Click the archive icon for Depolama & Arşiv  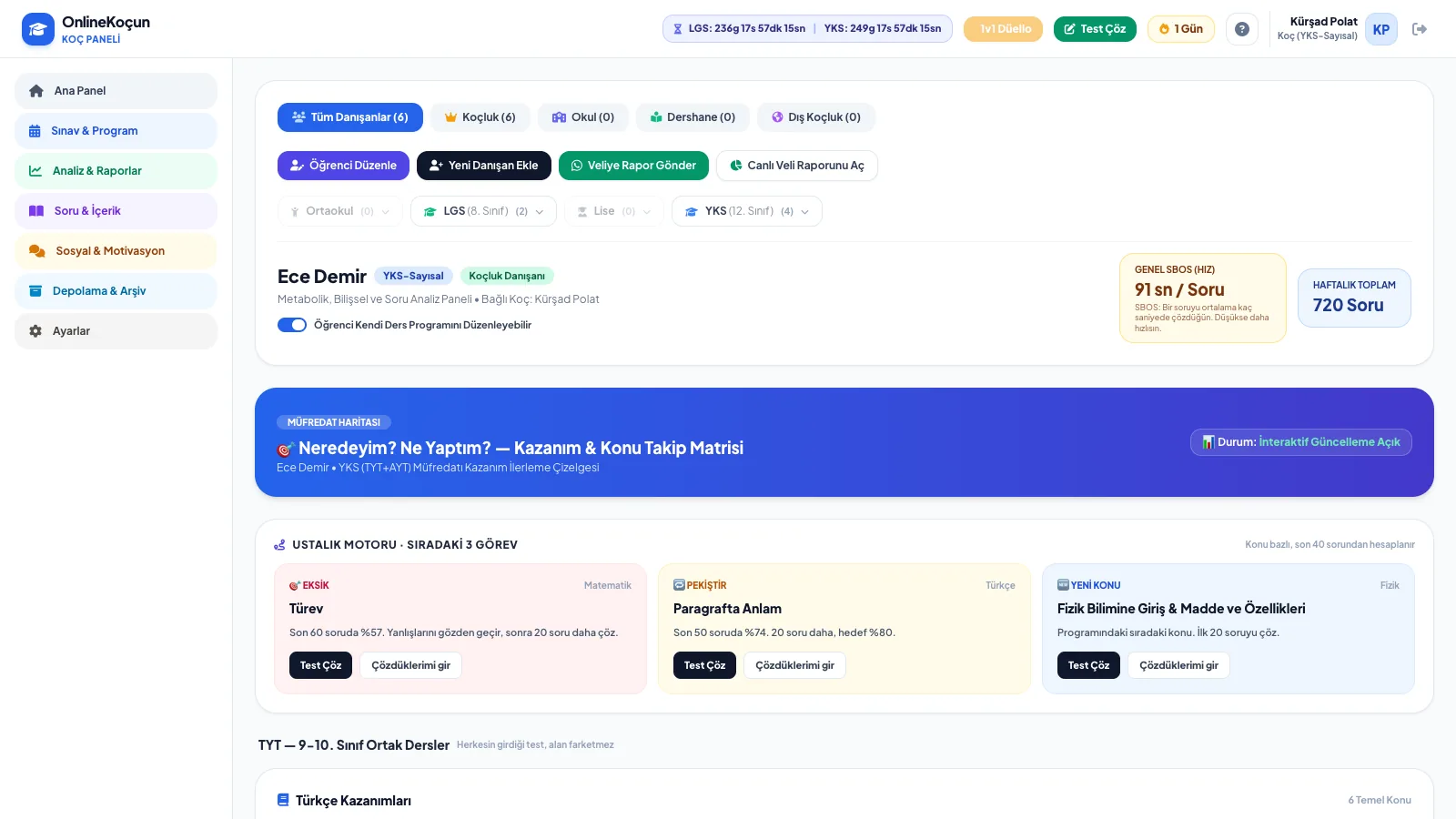pyautogui.click(x=35, y=291)
